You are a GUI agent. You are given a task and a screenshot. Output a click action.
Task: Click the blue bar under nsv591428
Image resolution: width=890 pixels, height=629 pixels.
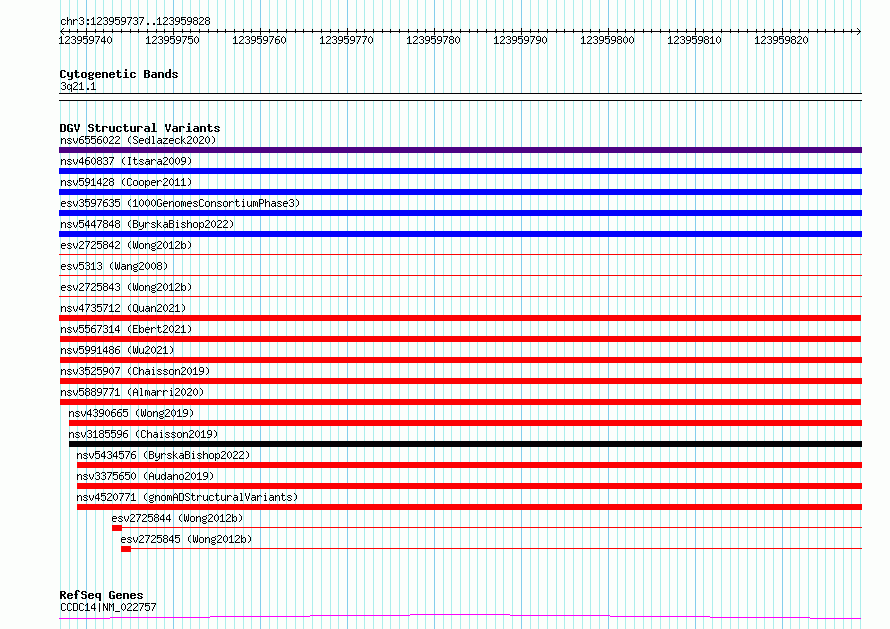[x=460, y=192]
